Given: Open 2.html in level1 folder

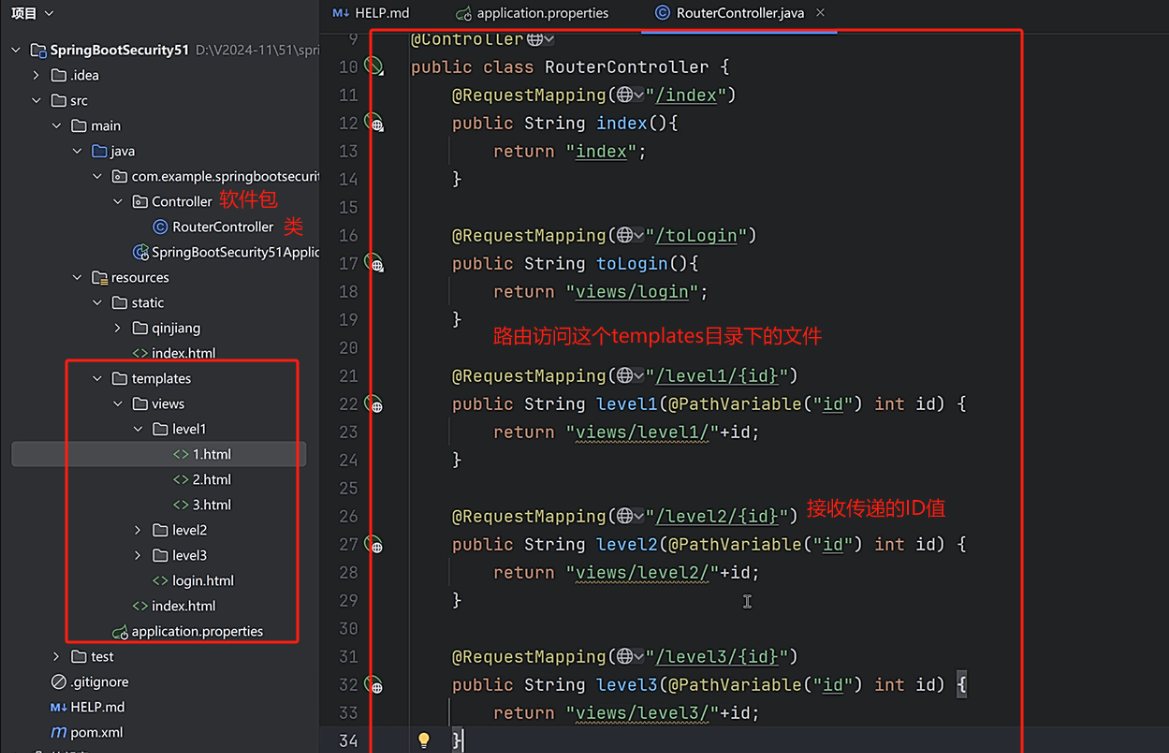Looking at the screenshot, I should click(x=202, y=479).
